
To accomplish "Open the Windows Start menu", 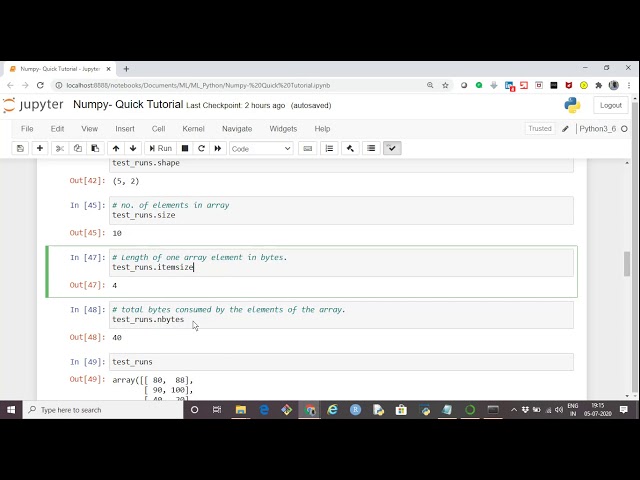I will pyautogui.click(x=11, y=410).
